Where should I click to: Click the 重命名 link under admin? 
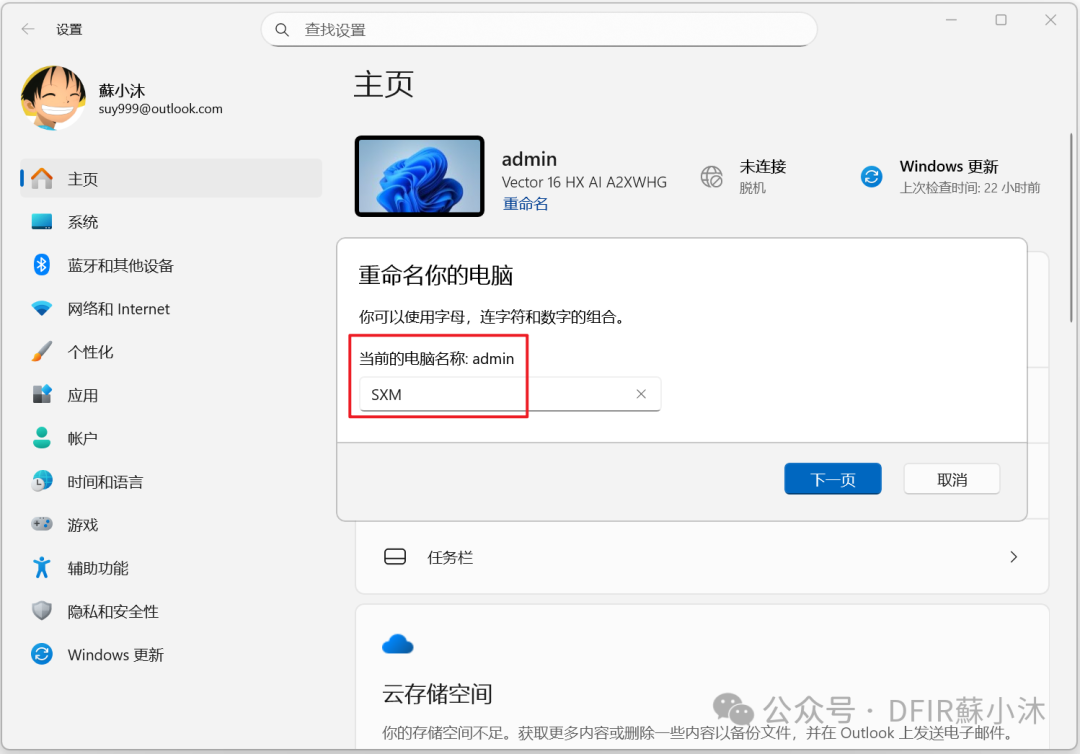[x=525, y=203]
